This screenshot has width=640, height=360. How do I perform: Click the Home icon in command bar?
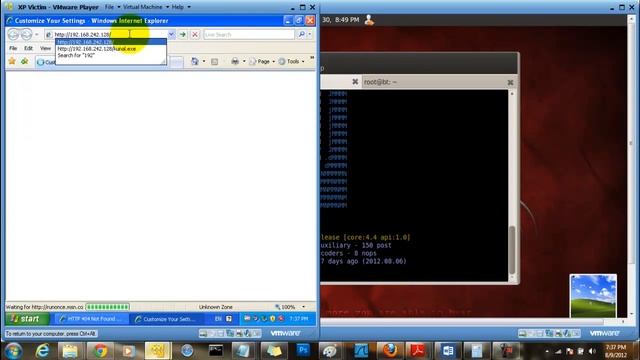click(195, 61)
